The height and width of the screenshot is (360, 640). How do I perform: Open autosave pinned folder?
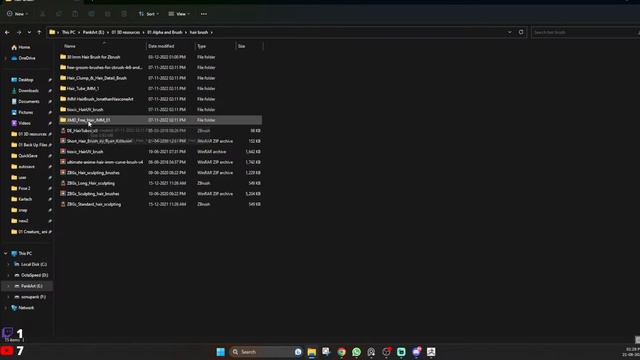(26, 167)
